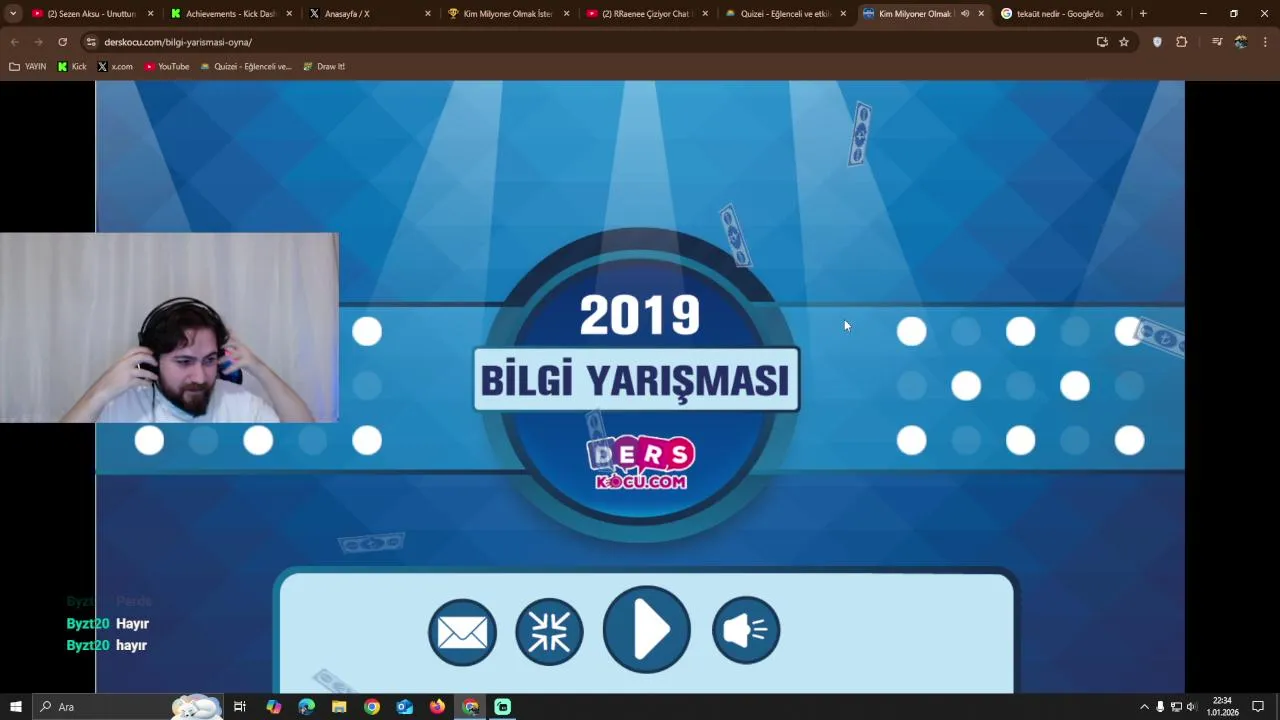Open Task View in the taskbar
This screenshot has height=720, width=1280.
click(240, 707)
